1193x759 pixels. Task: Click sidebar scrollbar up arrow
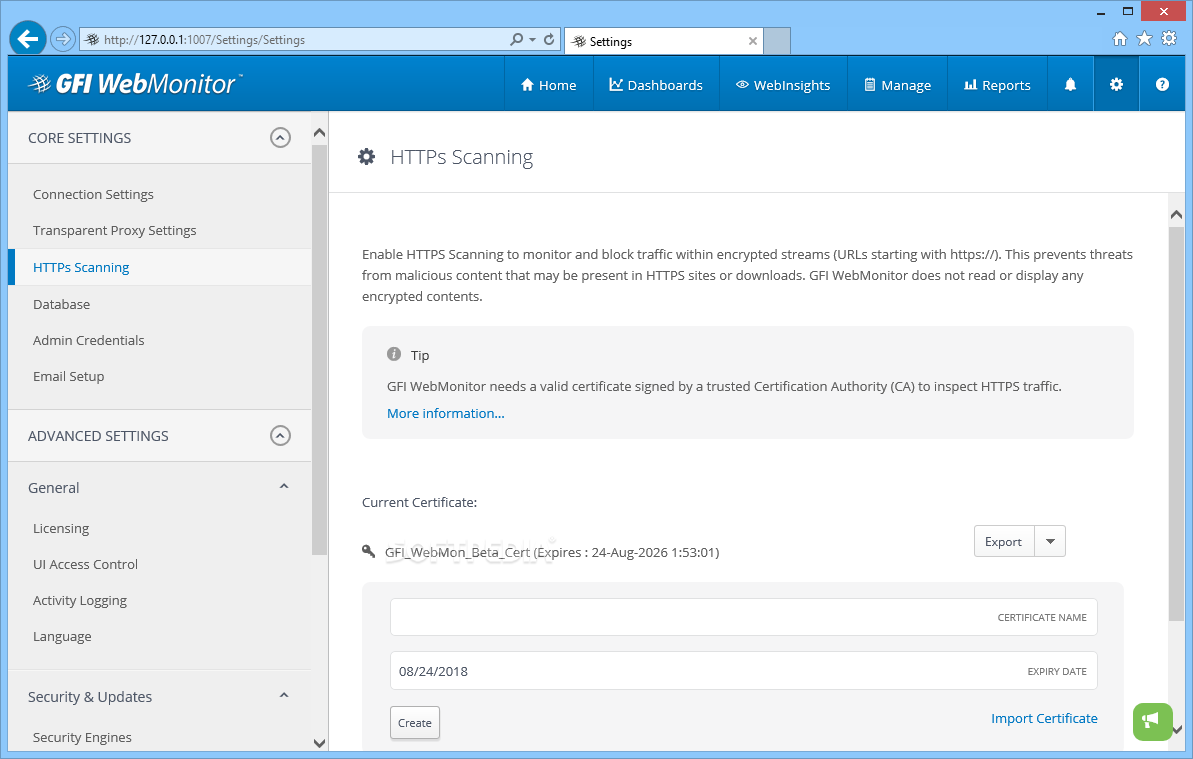(320, 132)
